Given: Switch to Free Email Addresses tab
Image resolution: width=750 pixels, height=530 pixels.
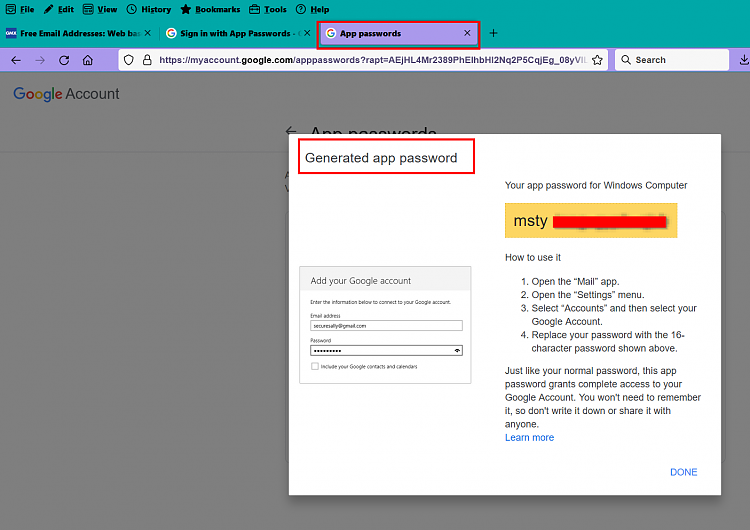Looking at the screenshot, I should [x=73, y=33].
